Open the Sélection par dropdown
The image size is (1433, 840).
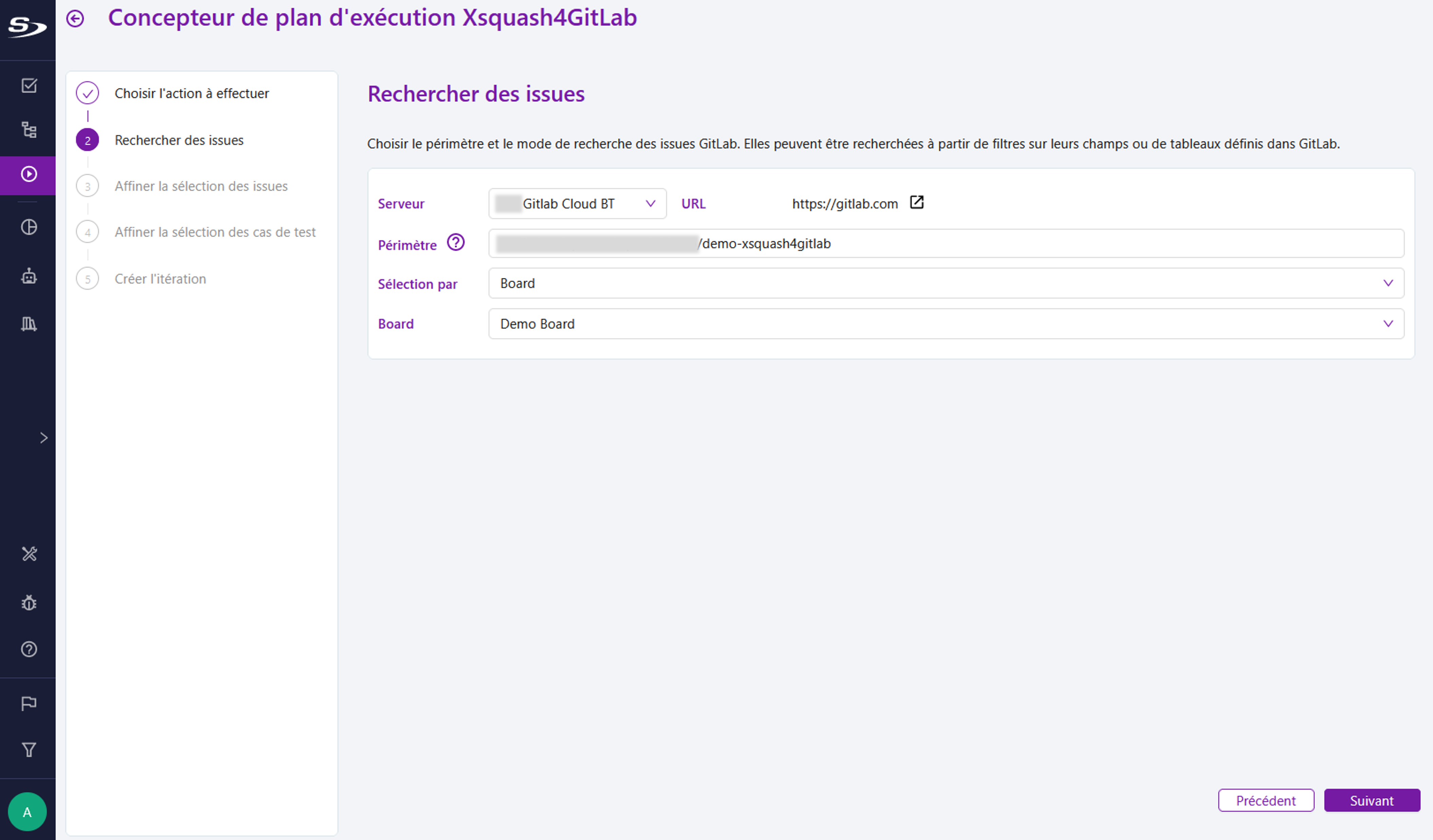(1388, 283)
